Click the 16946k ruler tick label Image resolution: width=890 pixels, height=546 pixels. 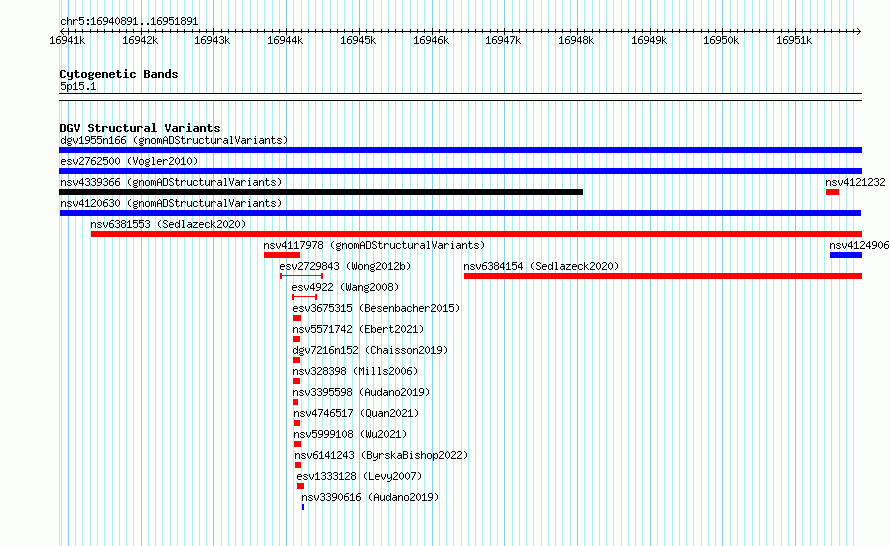[x=431, y=40]
